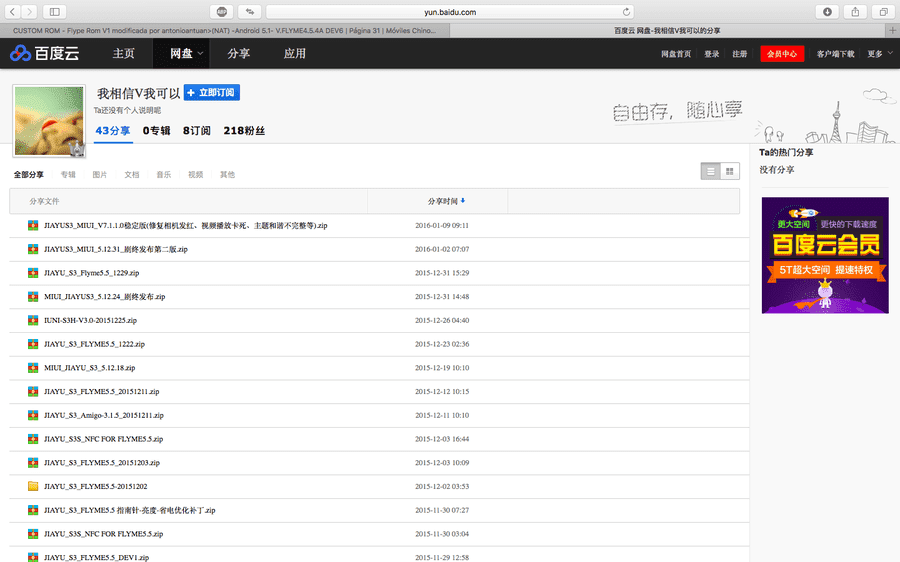Filter shares by 其他
The height and width of the screenshot is (562, 900).
(x=227, y=175)
